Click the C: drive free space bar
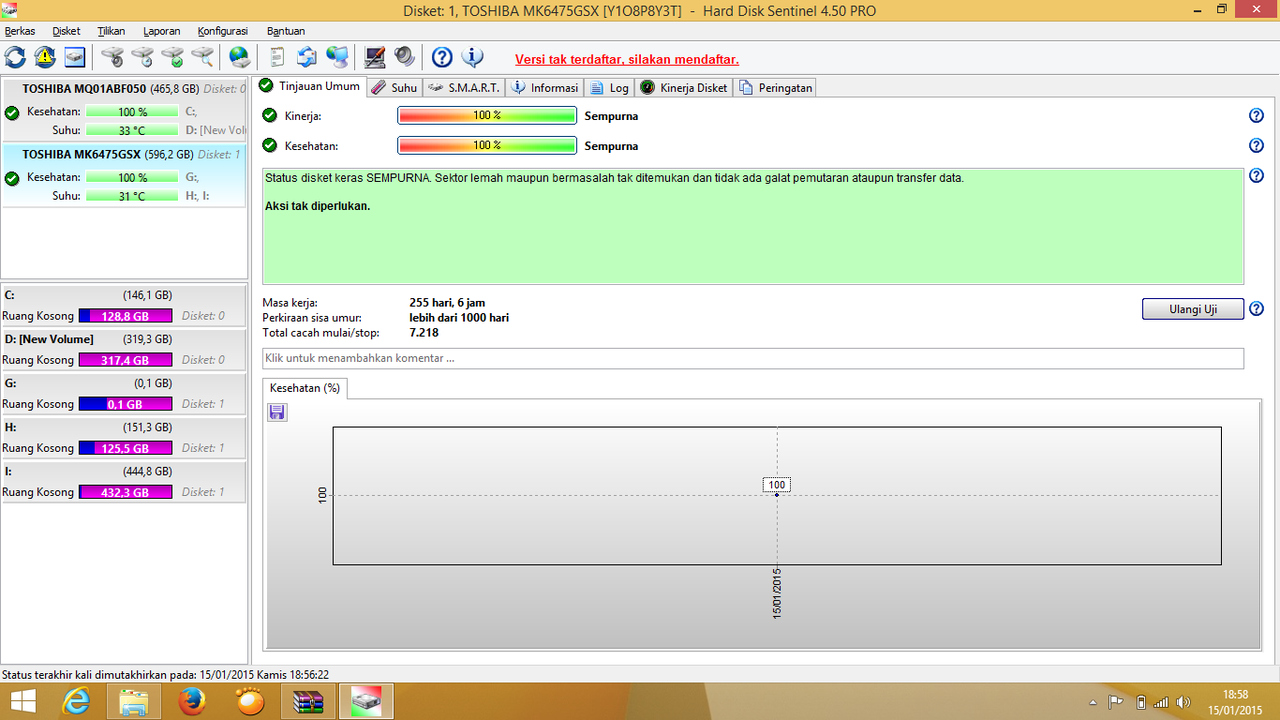This screenshot has width=1280, height=720. 125,315
